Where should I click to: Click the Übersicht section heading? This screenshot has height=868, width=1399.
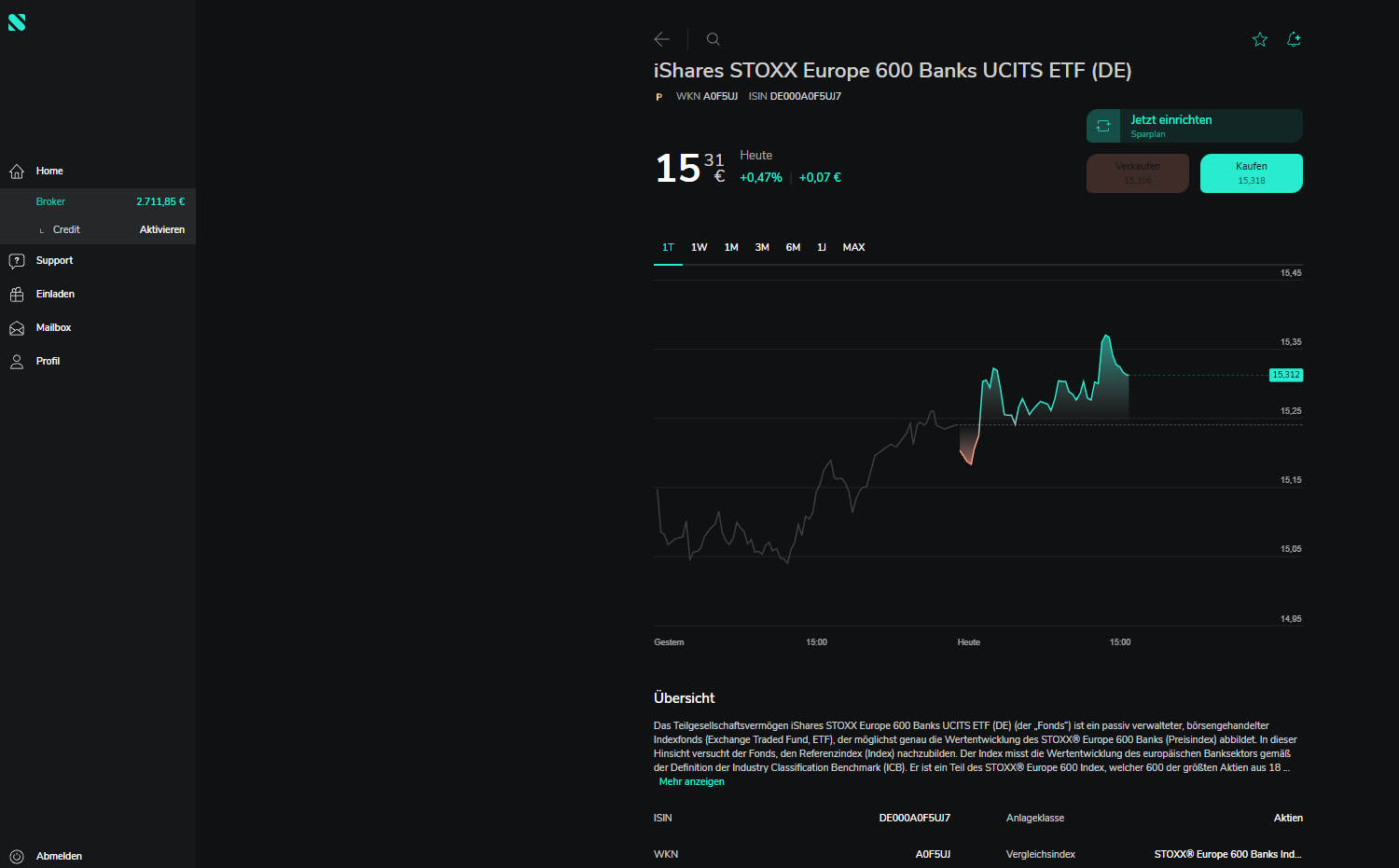pyautogui.click(x=685, y=698)
